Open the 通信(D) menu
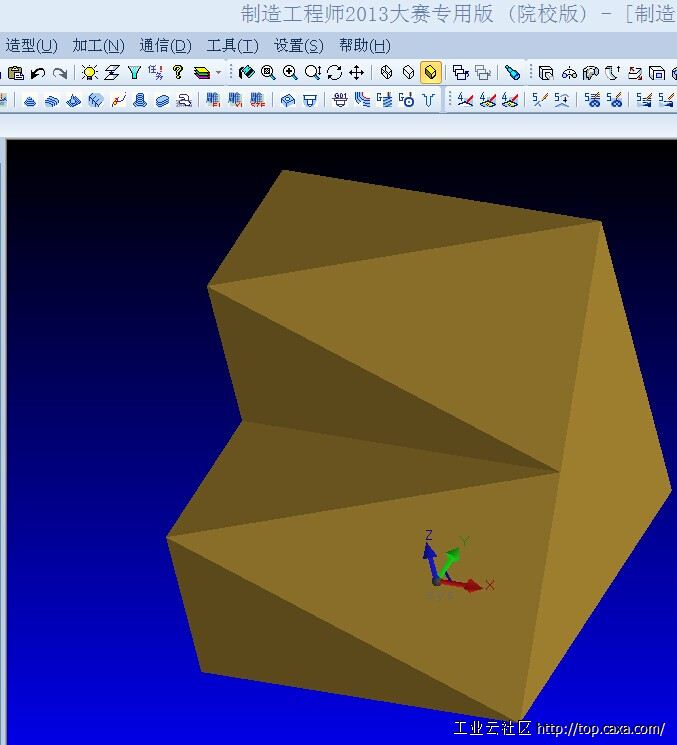Image resolution: width=677 pixels, height=745 pixels. pyautogui.click(x=165, y=46)
